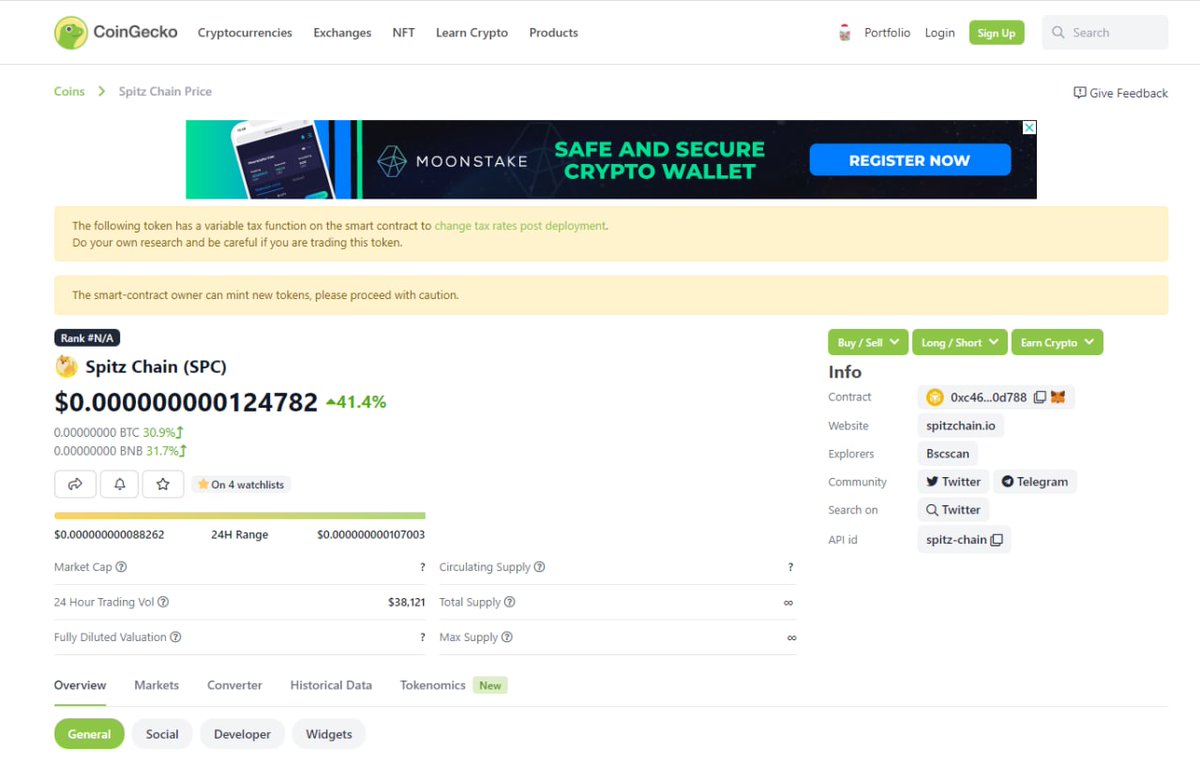Click the breadcrumb chevron arrow

pyautogui.click(x=102, y=91)
